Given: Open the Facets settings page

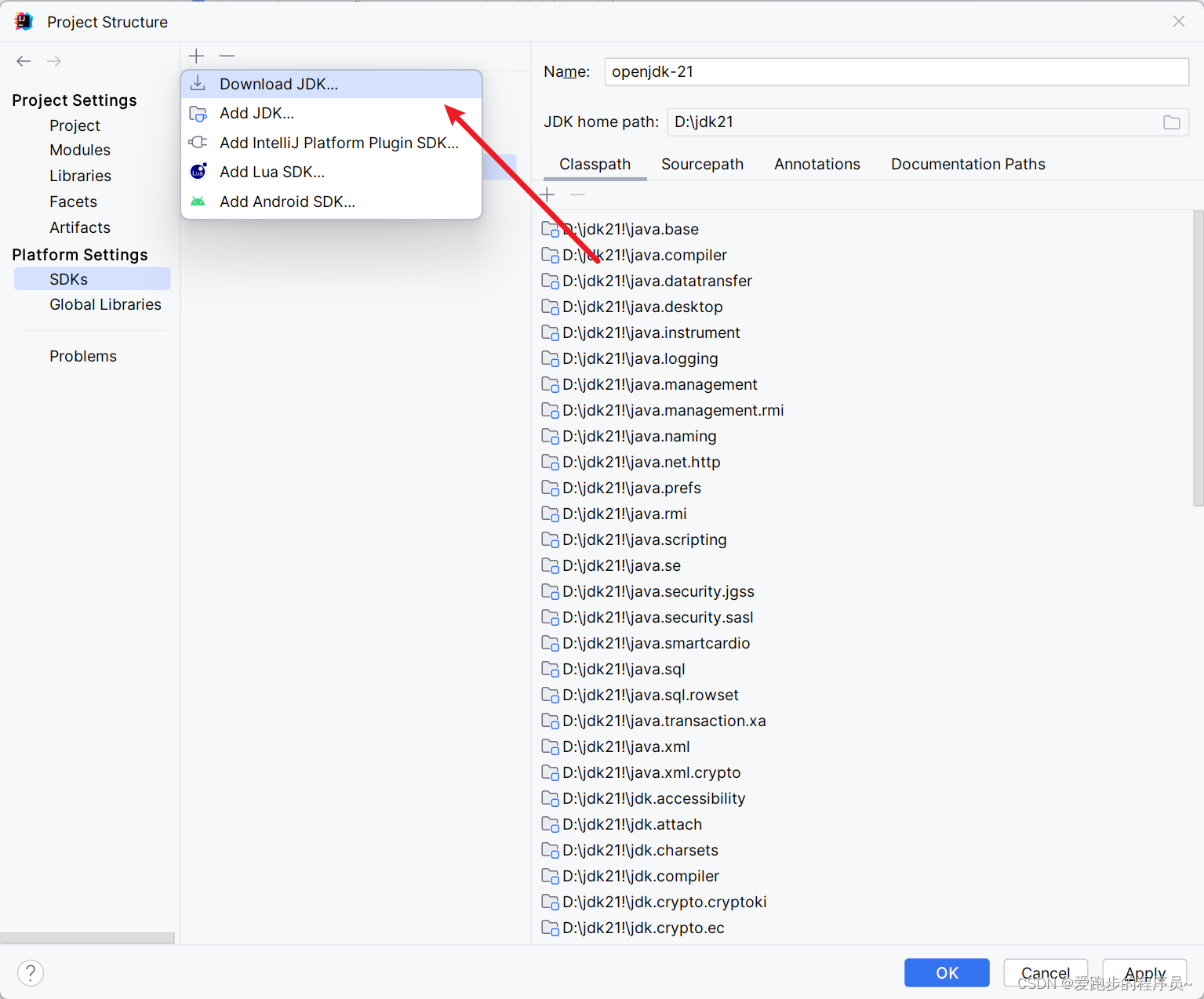Looking at the screenshot, I should tap(73, 202).
